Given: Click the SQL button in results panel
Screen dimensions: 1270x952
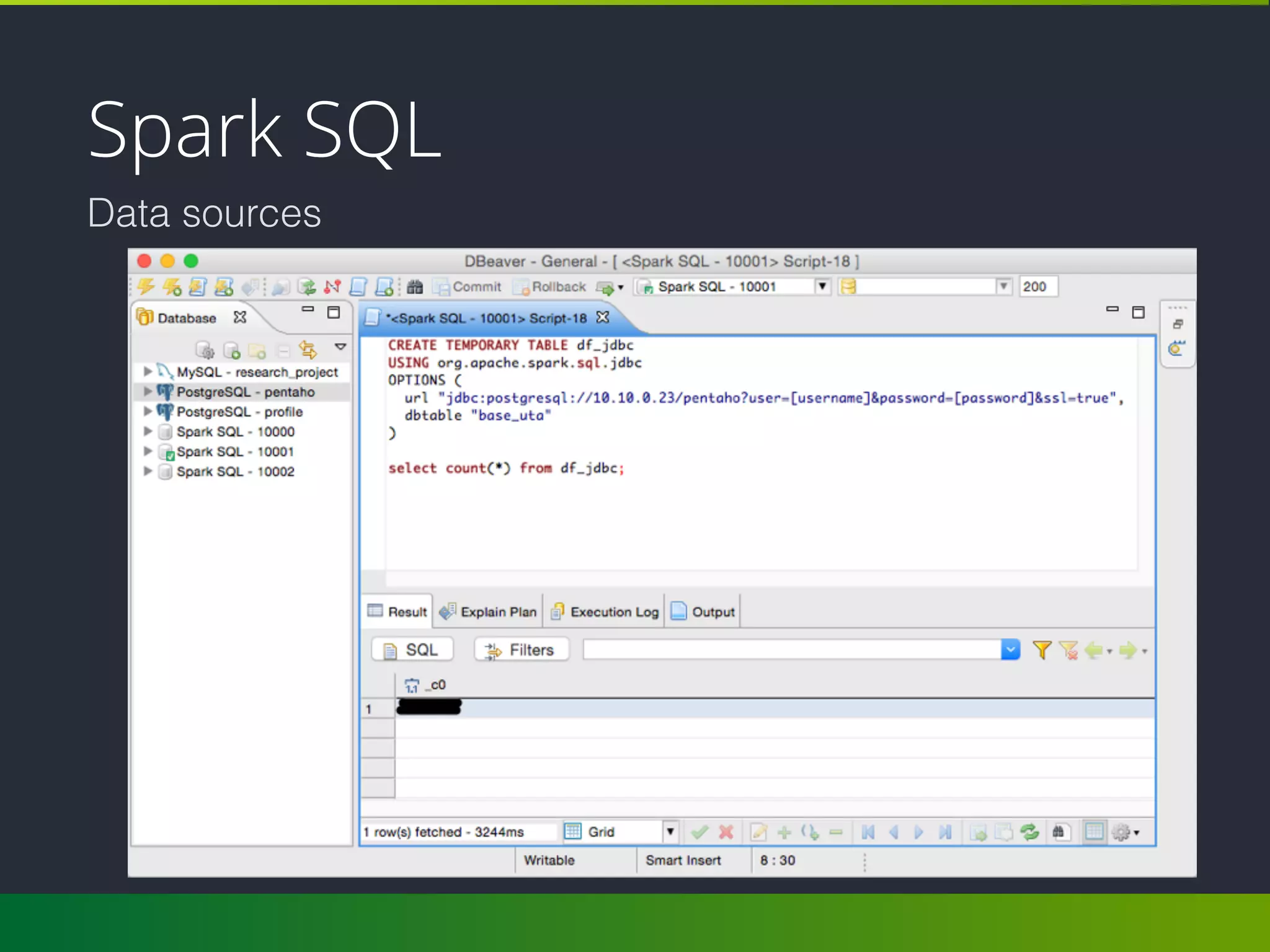Looking at the screenshot, I should point(412,650).
